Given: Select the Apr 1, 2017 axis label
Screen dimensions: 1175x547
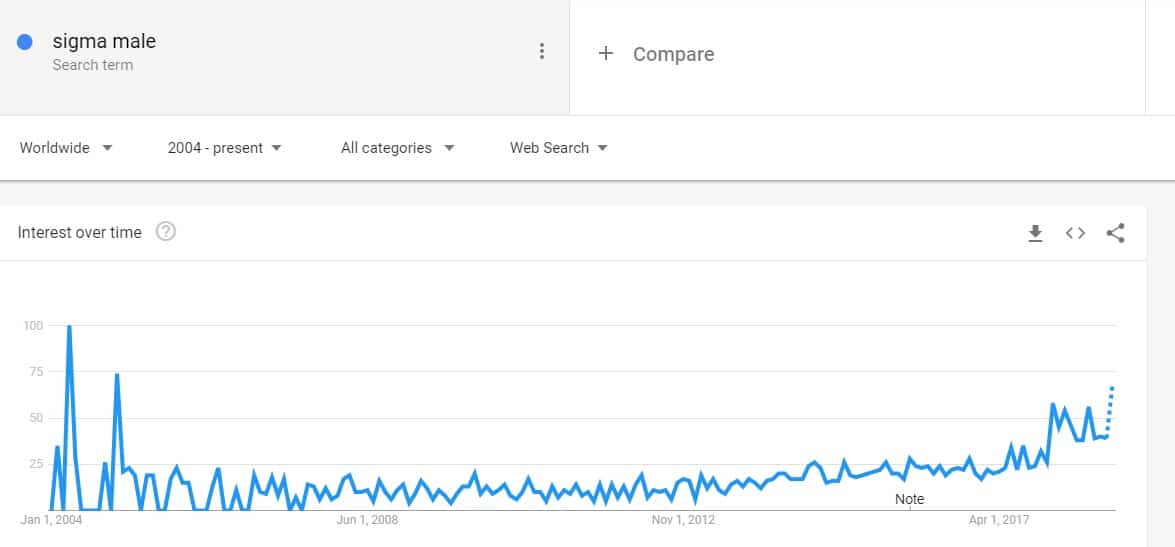Looking at the screenshot, I should coord(999,520).
